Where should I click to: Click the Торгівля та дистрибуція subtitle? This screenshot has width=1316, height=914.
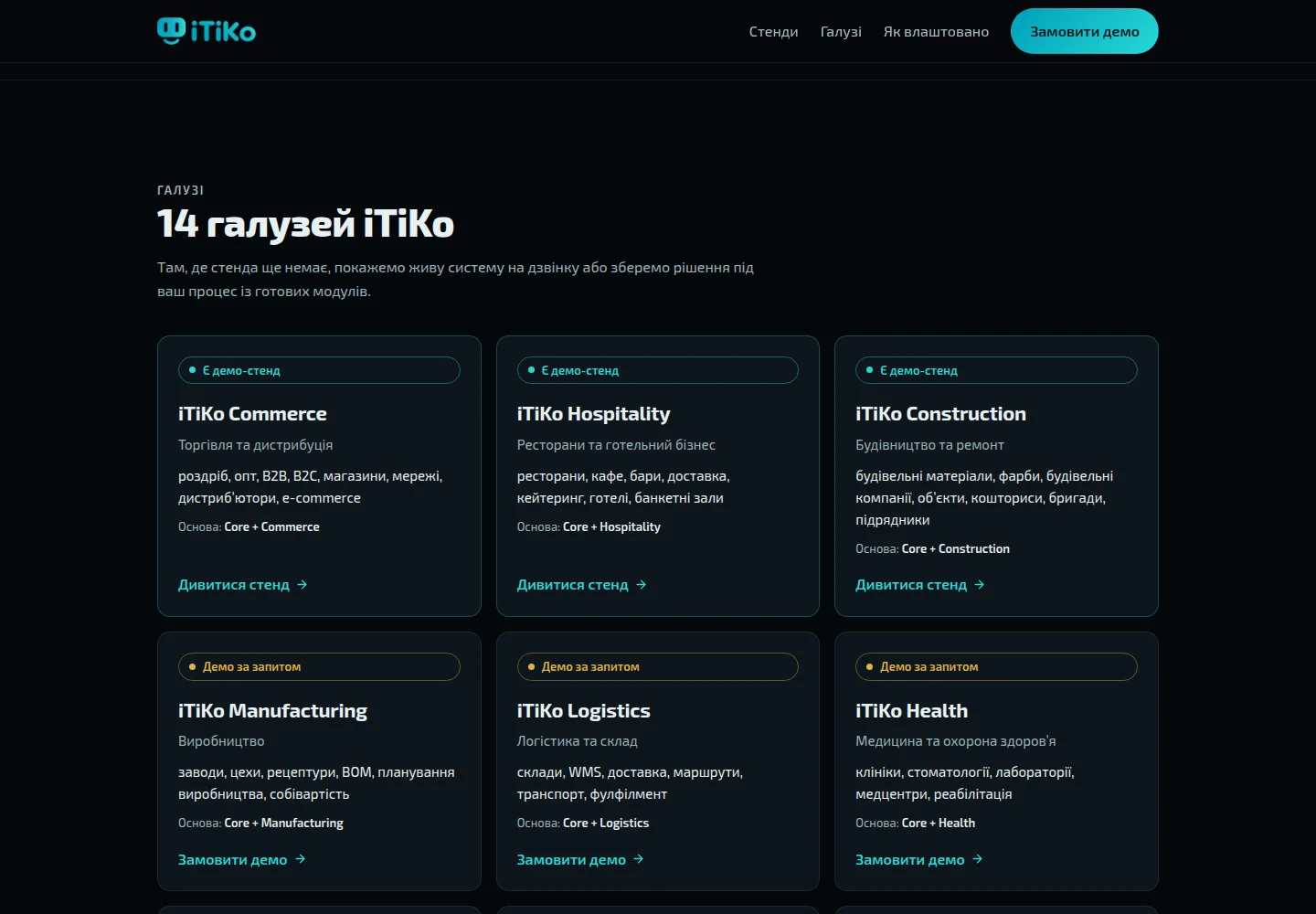tap(256, 445)
